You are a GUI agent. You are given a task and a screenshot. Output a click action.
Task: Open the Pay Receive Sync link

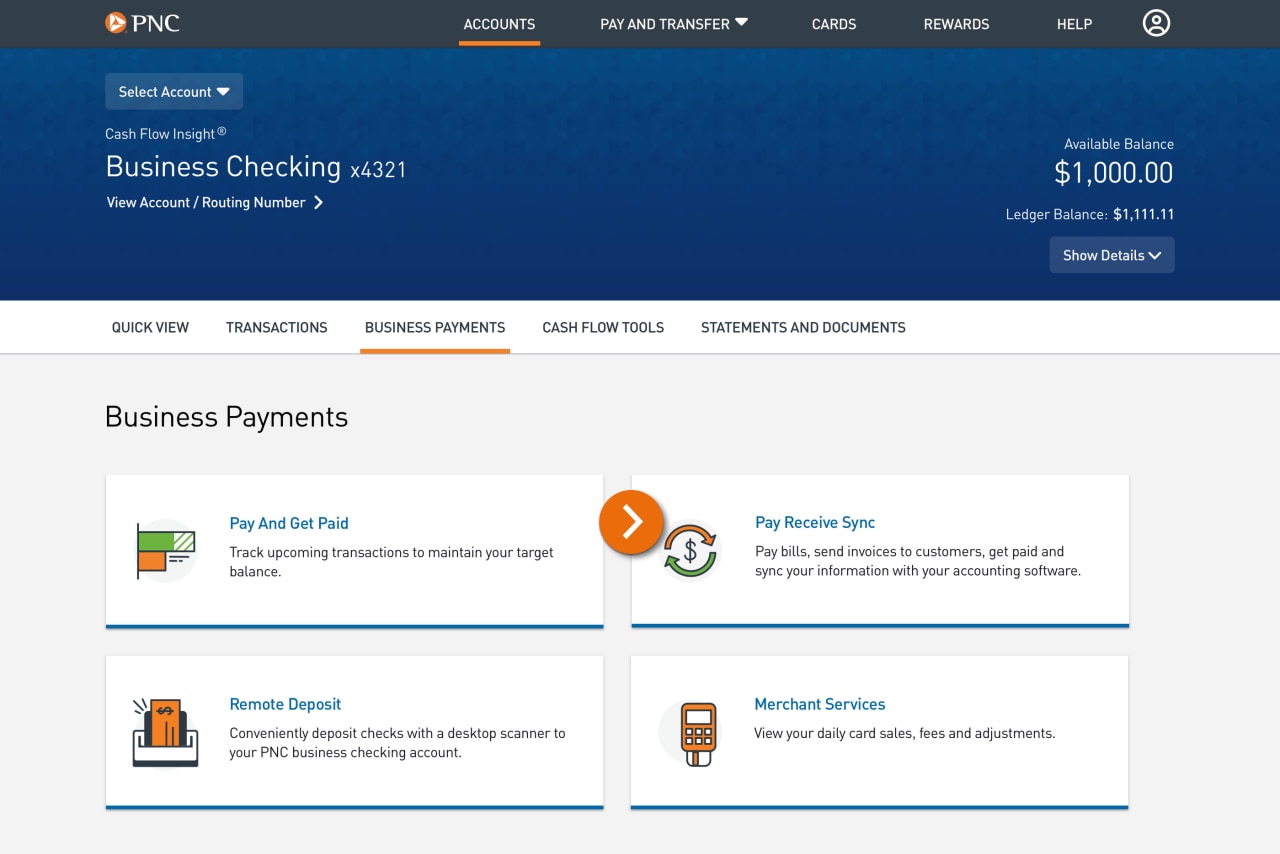point(815,521)
